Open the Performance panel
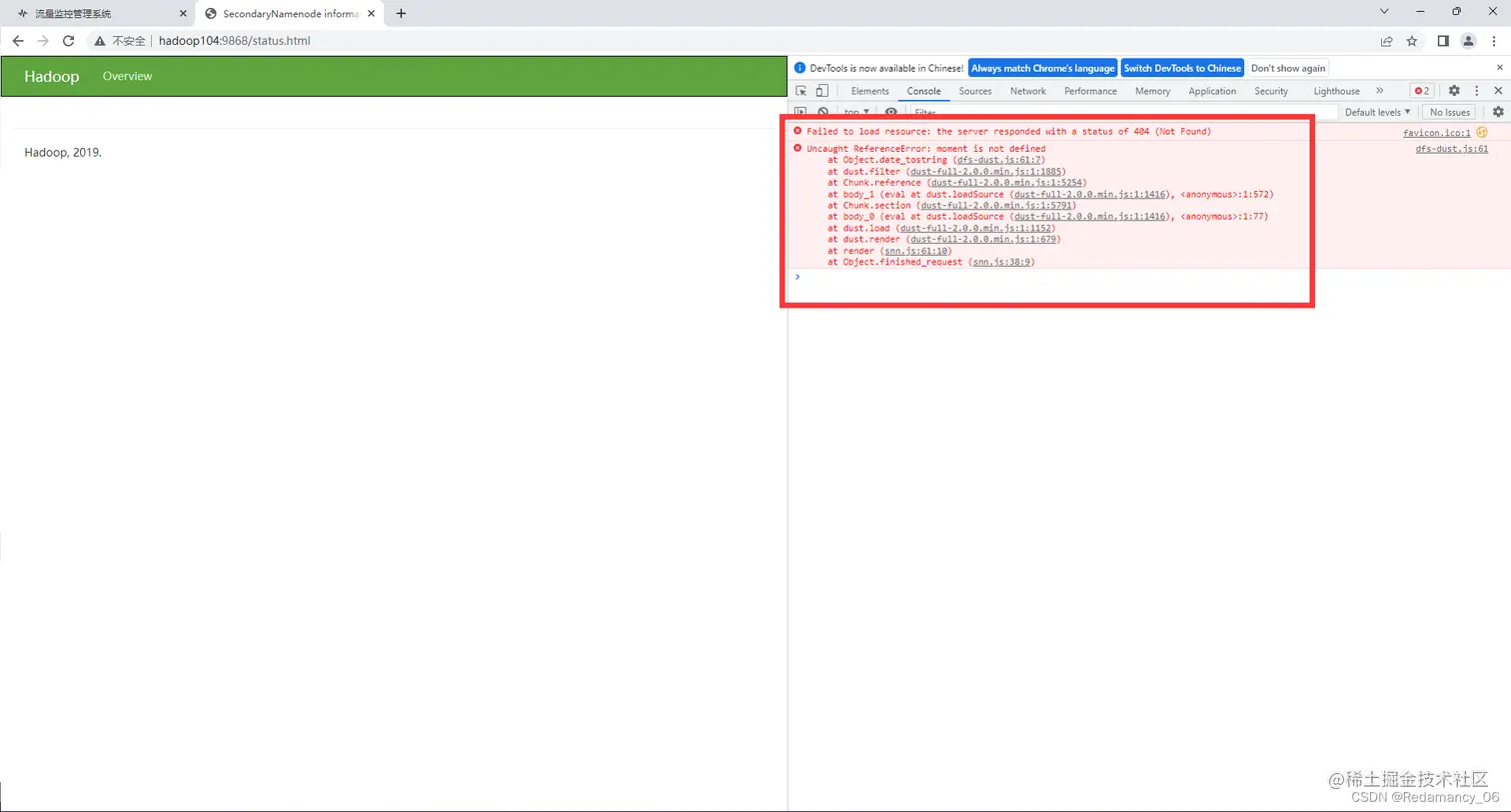 click(1090, 91)
